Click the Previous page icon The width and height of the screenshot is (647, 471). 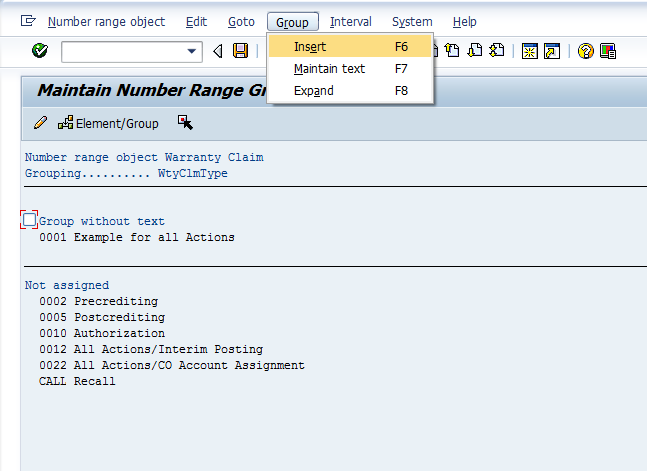(453, 51)
